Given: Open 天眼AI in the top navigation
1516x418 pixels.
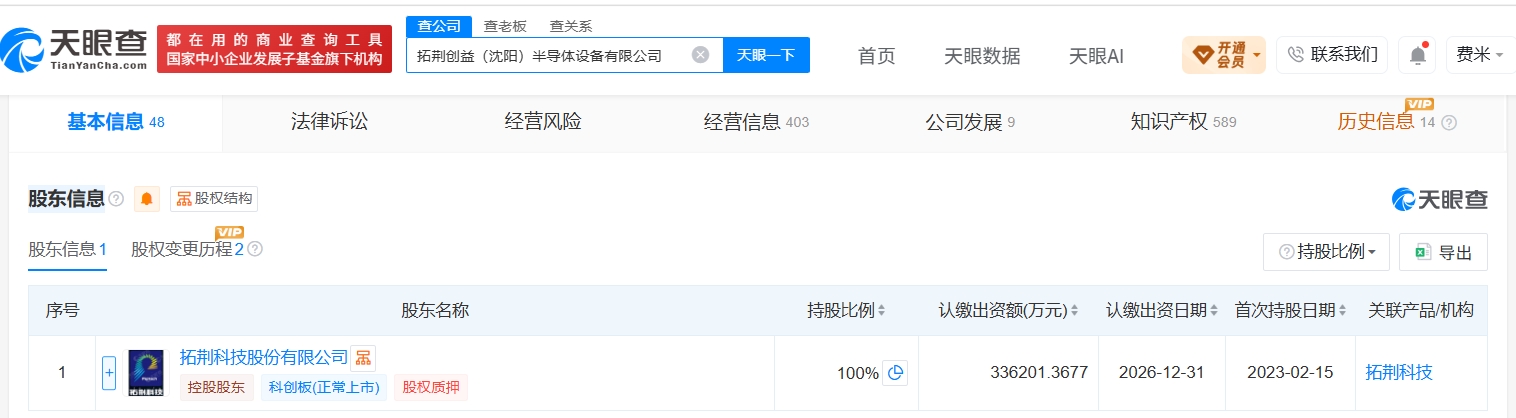Looking at the screenshot, I should tap(1096, 56).
